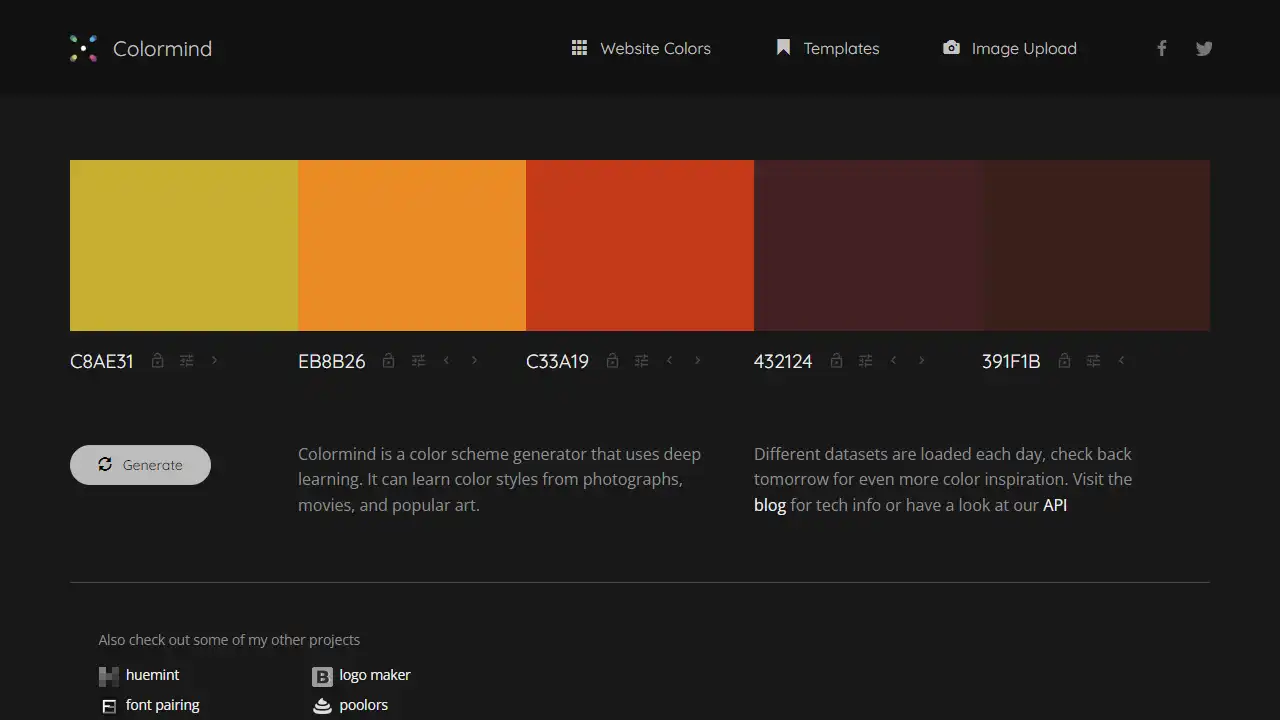Open the Website Colors page
This screenshot has width=1280, height=720.
pyautogui.click(x=655, y=48)
